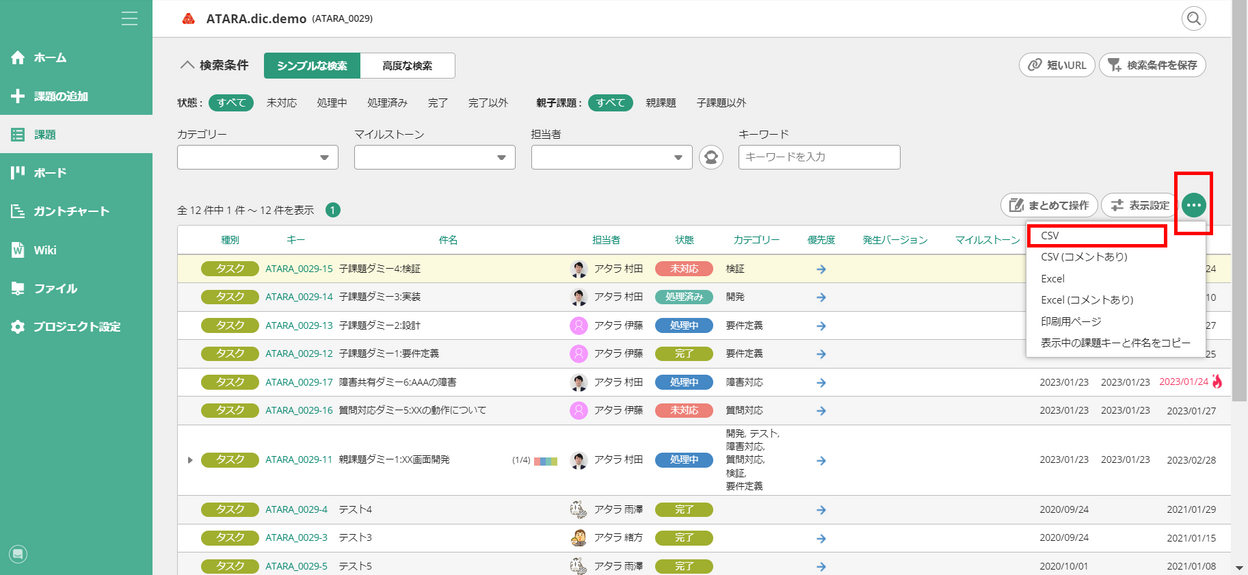Viewport: 1248px width, 575px height.
Task: Open the マイルストーン dropdown
Action: coord(435,157)
